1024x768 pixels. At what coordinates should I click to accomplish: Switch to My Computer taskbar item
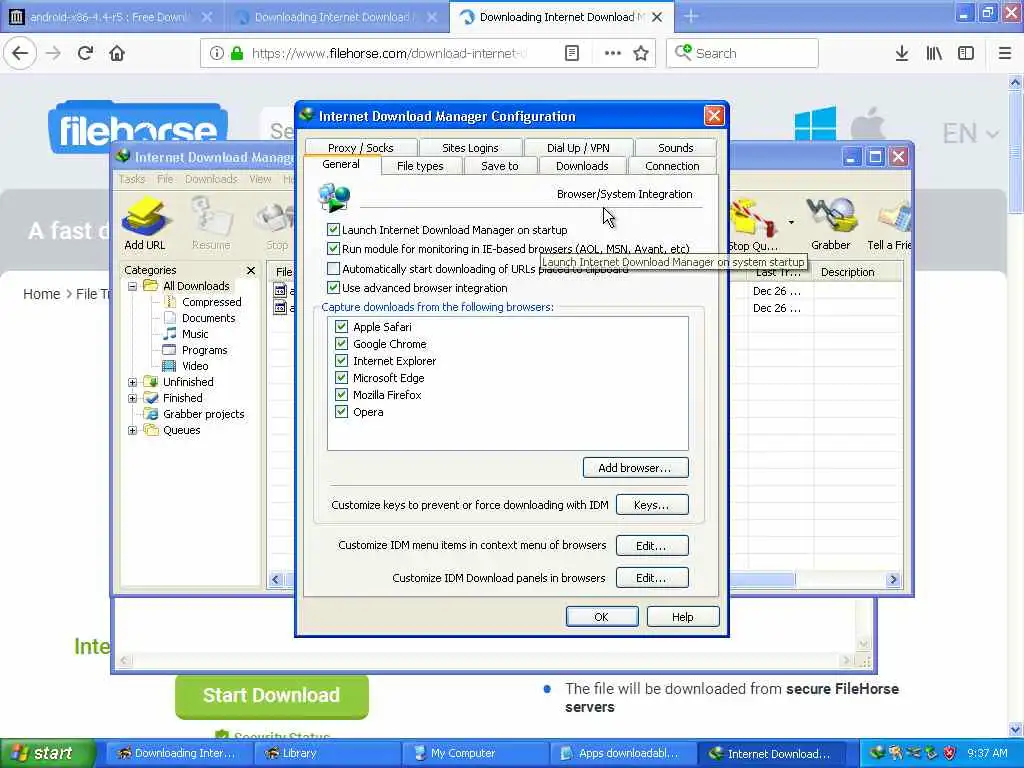pyautogui.click(x=473, y=754)
